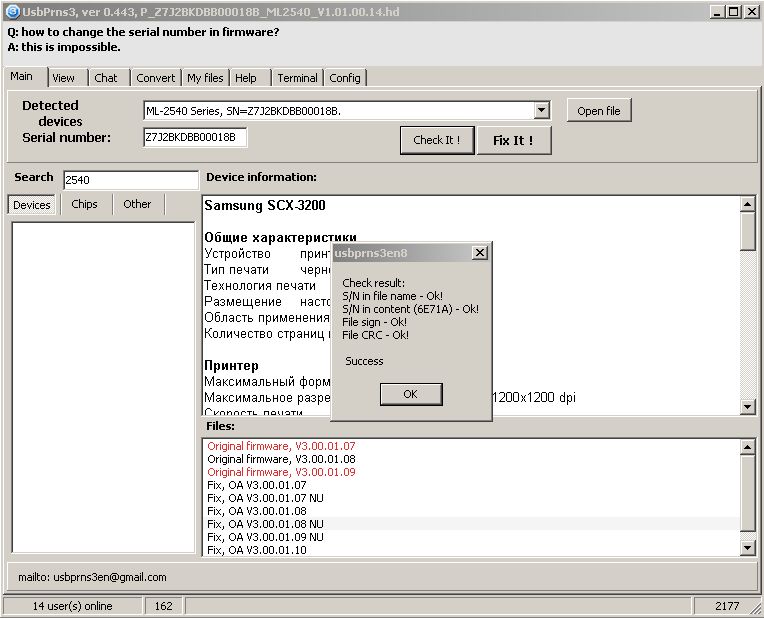
Task: Click the device information scrollbar thumb
Action: coord(747,231)
